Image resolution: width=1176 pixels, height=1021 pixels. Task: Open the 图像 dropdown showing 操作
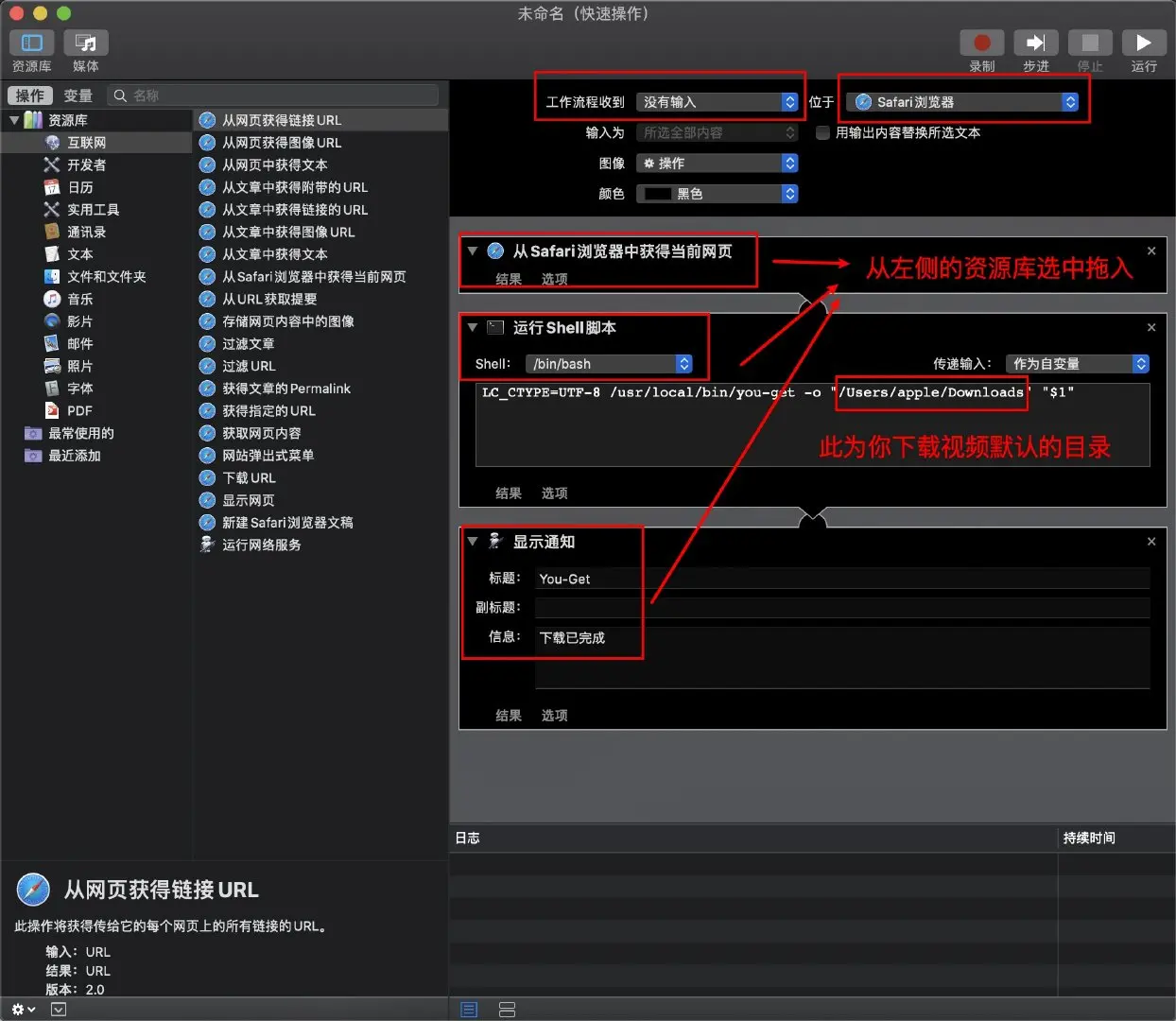718,164
